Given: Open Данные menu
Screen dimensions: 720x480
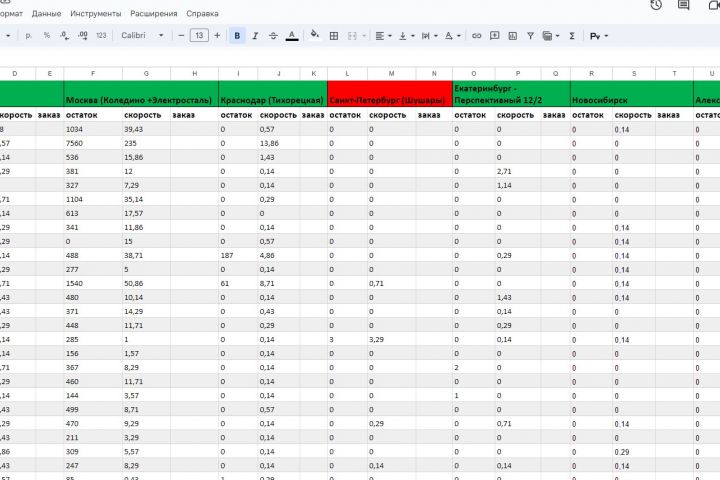Looking at the screenshot, I should (x=46, y=13).
